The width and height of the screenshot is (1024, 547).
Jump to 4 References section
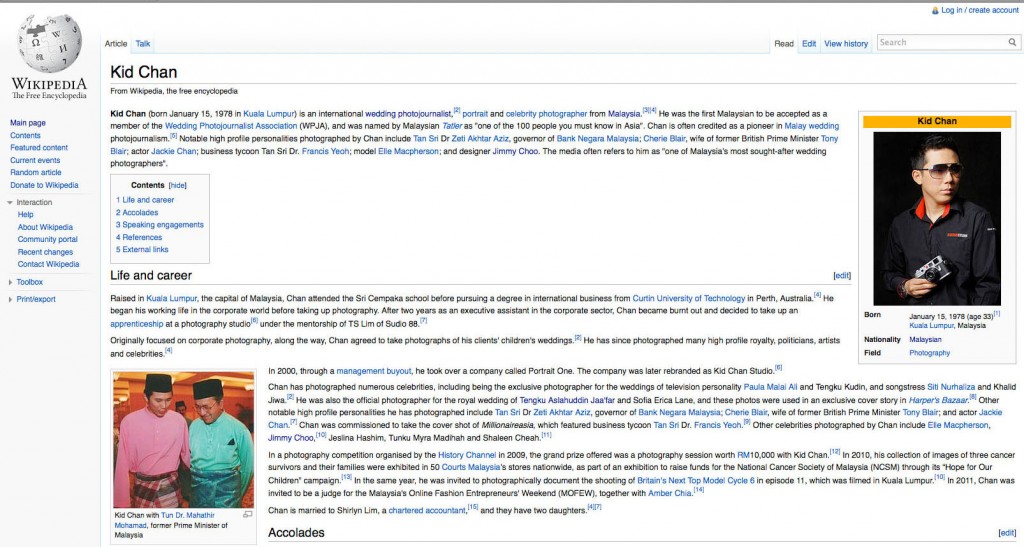click(x=139, y=237)
